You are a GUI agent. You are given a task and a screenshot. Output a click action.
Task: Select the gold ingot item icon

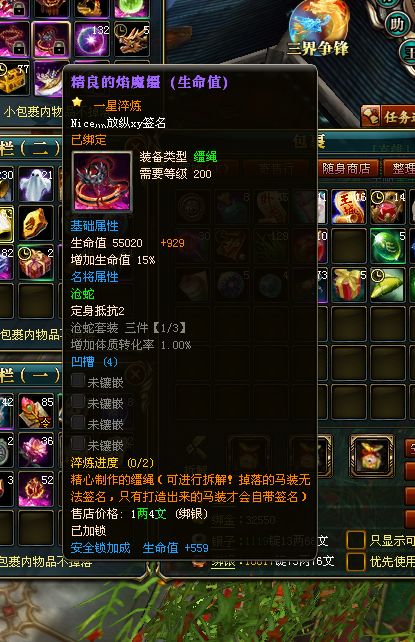pyautogui.click(x=36, y=223)
